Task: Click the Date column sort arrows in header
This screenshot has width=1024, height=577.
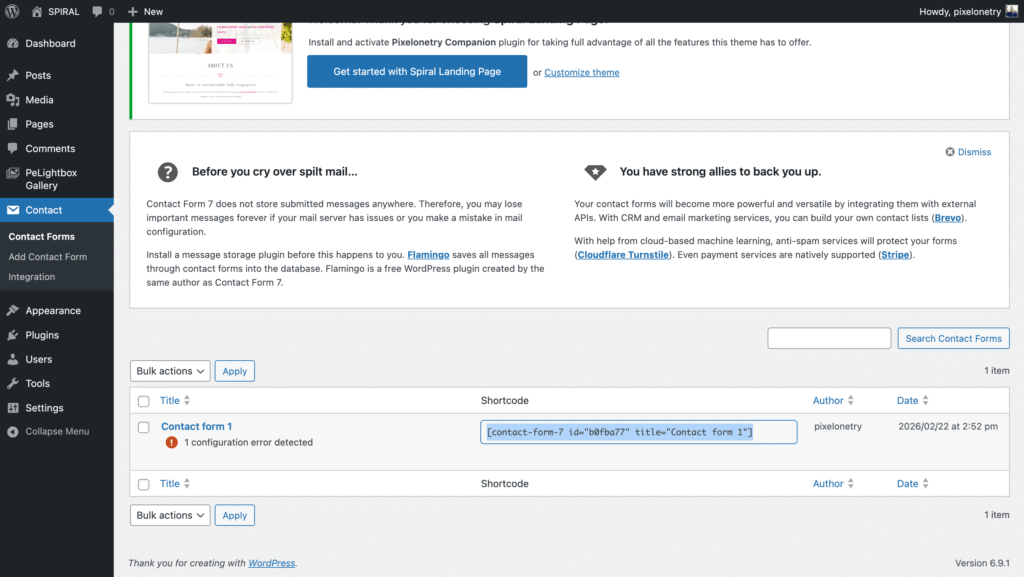Action: click(x=927, y=401)
